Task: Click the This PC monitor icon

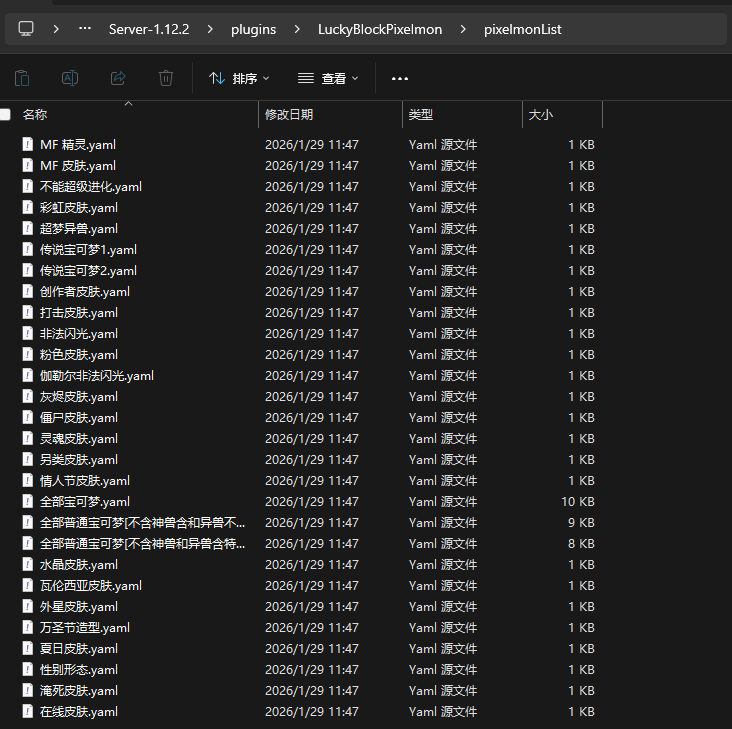Action: (26, 29)
